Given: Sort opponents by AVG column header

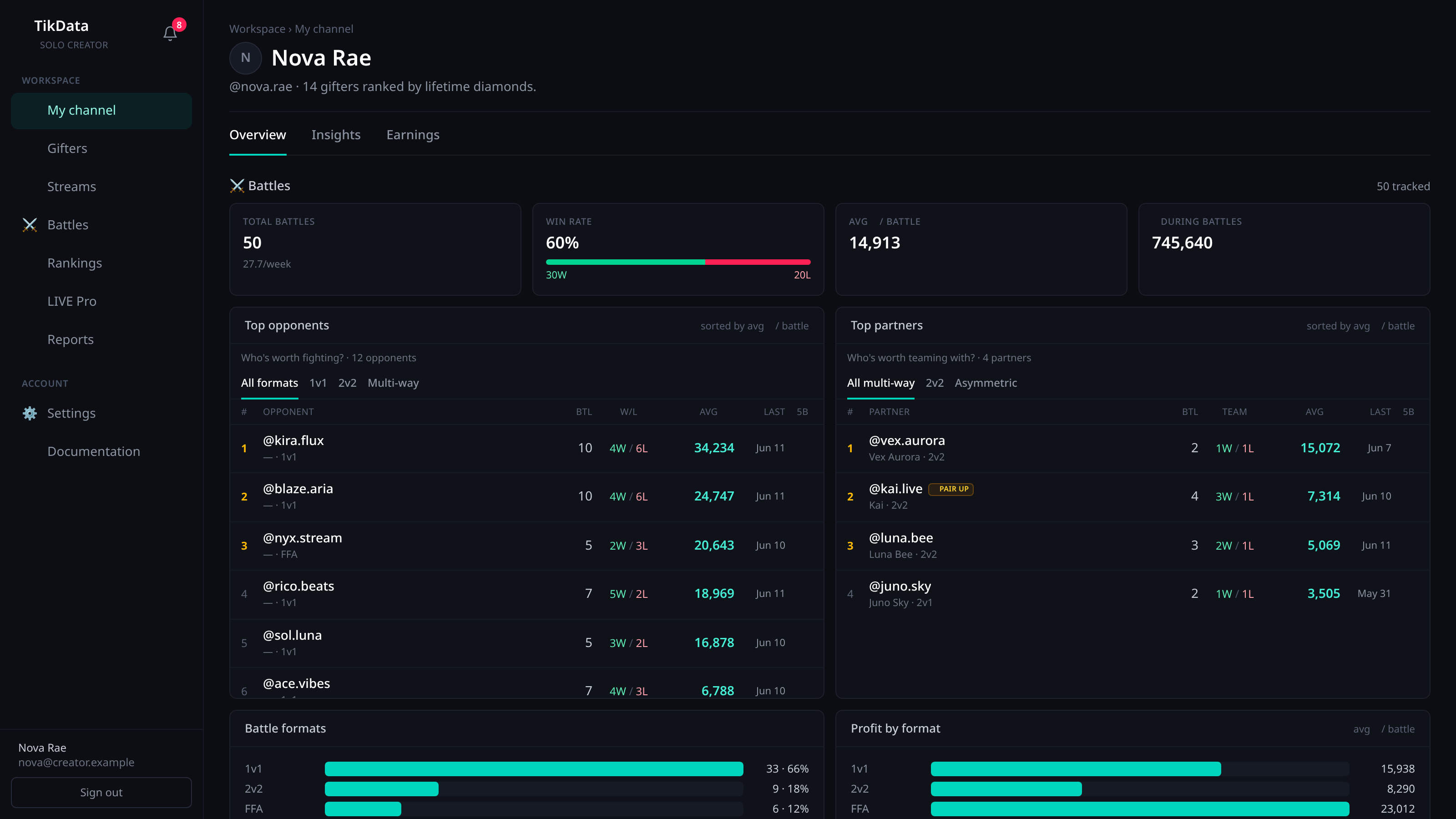Looking at the screenshot, I should coord(708,412).
